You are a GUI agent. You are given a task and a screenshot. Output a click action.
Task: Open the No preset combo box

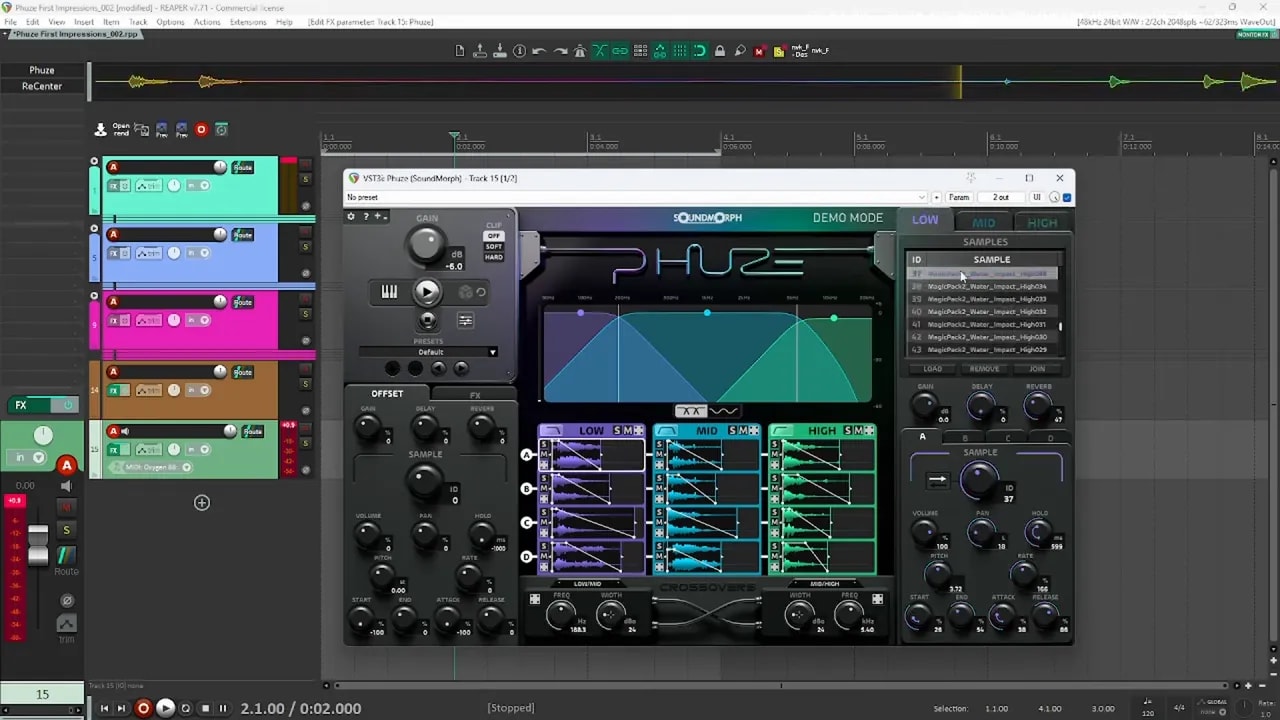636,197
